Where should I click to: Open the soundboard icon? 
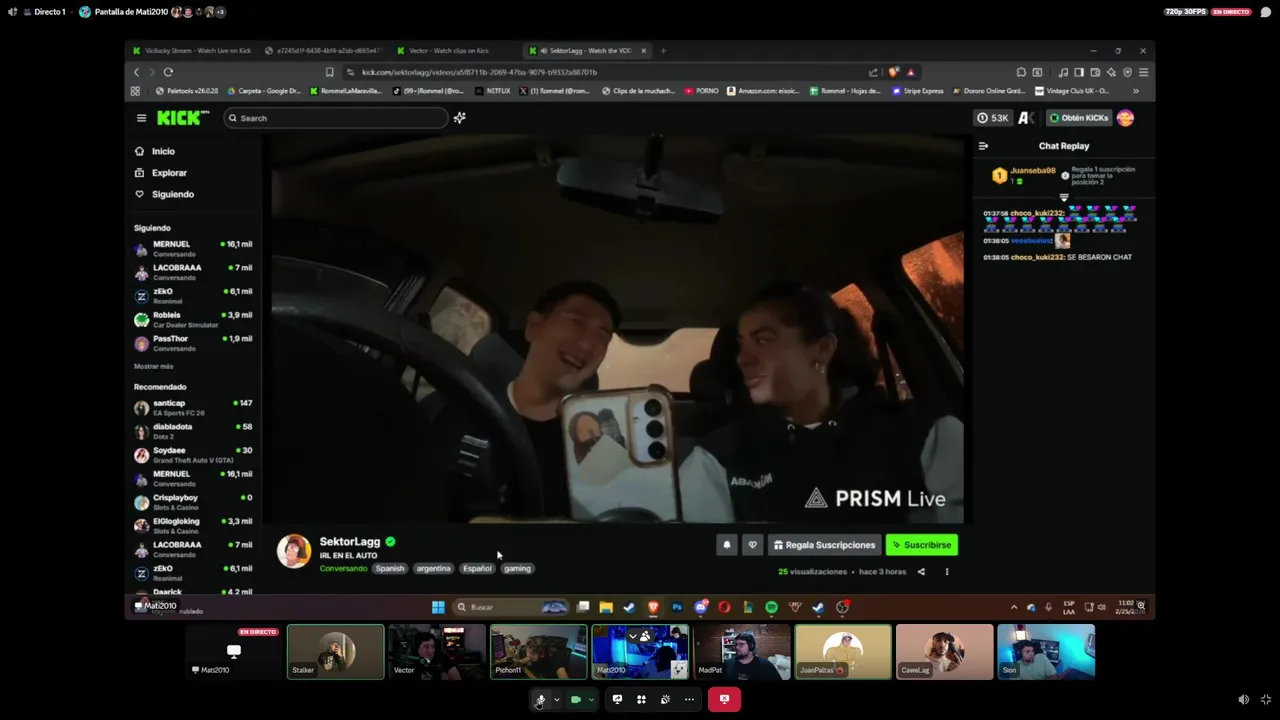click(x=665, y=700)
